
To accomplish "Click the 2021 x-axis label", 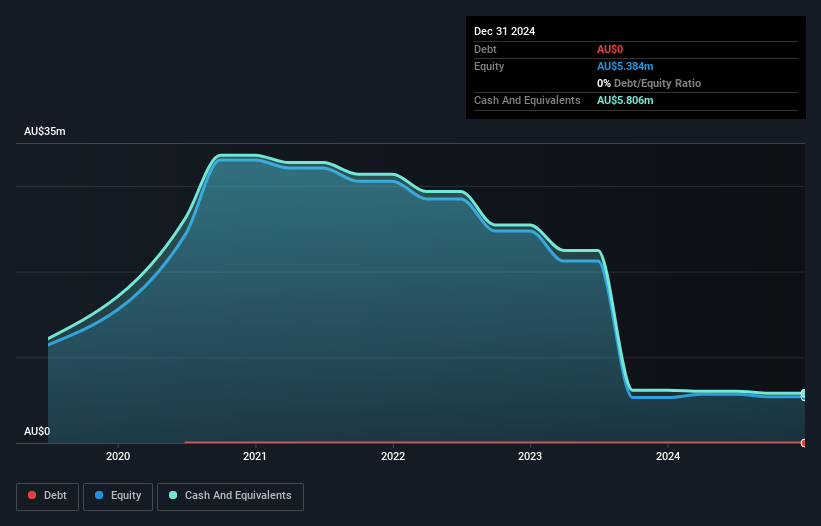I will [x=255, y=456].
